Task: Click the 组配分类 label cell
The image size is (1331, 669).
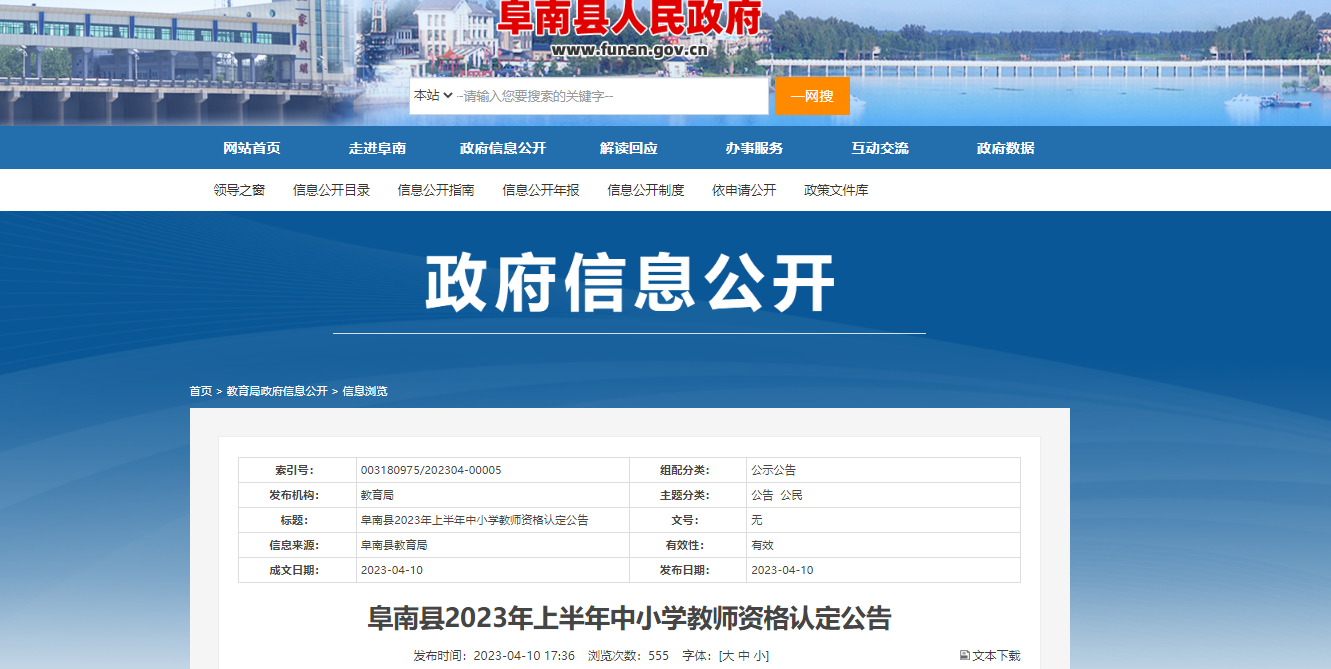Action: 688,470
